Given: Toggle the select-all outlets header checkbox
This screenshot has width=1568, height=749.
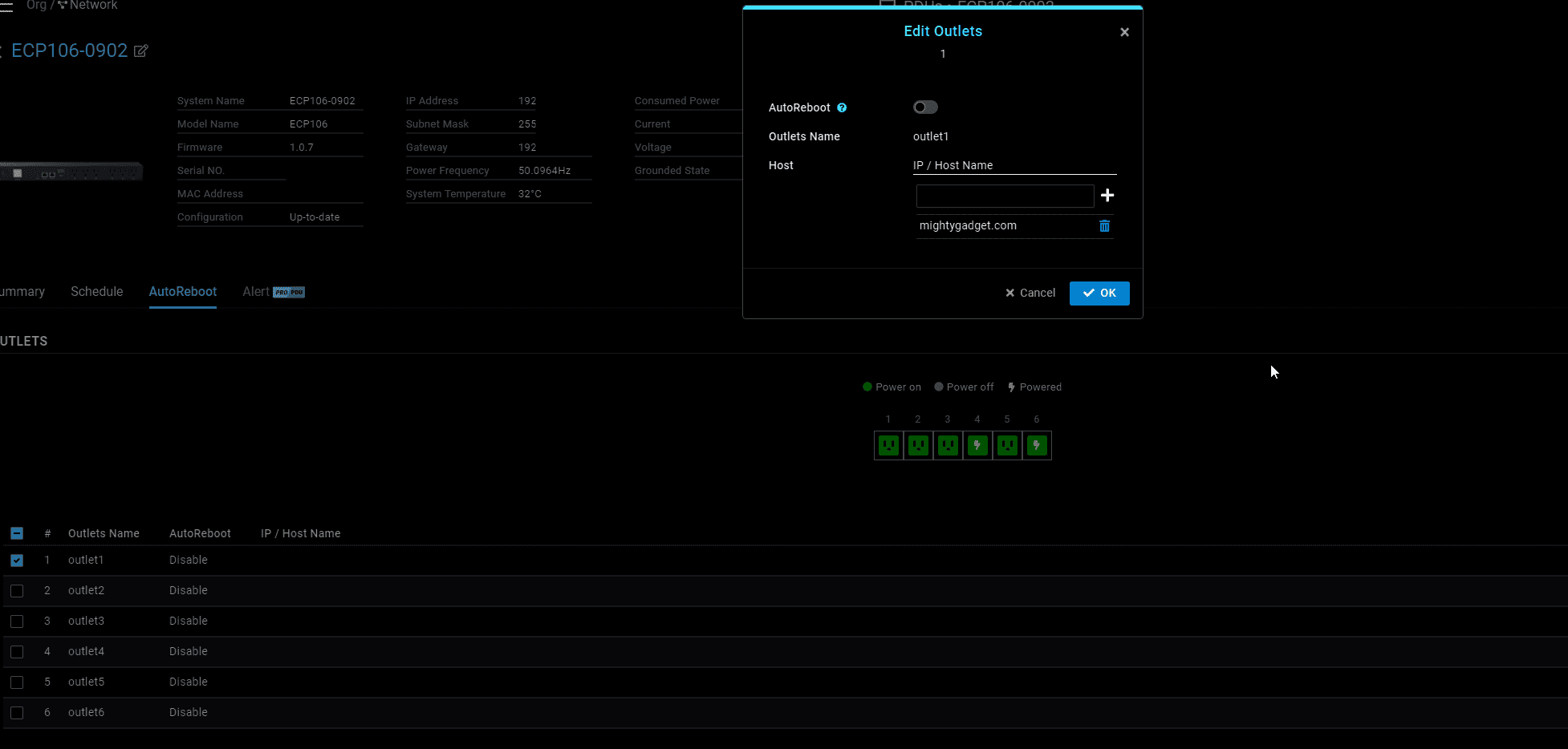Looking at the screenshot, I should point(17,533).
